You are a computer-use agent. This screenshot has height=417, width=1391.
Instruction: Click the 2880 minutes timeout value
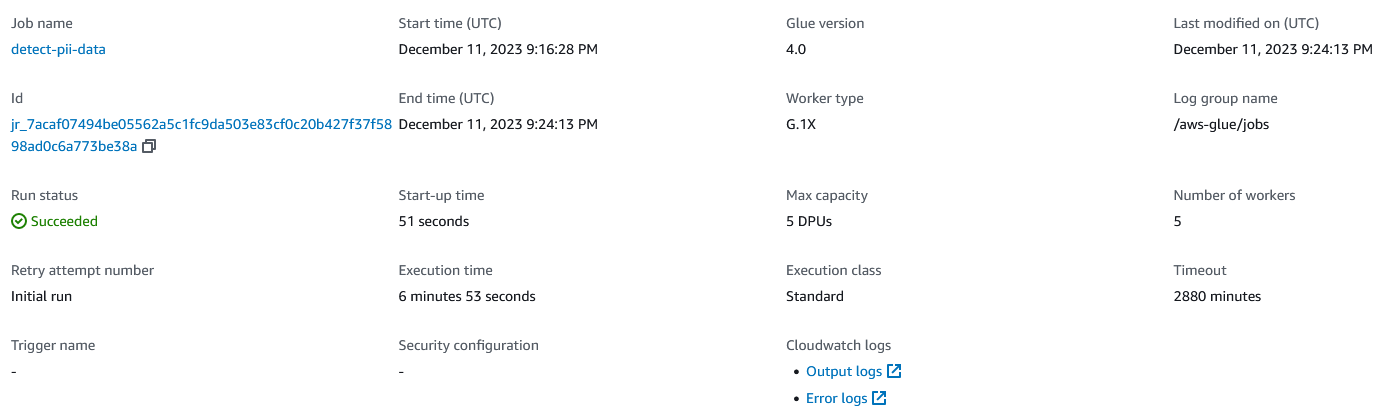pos(1217,296)
